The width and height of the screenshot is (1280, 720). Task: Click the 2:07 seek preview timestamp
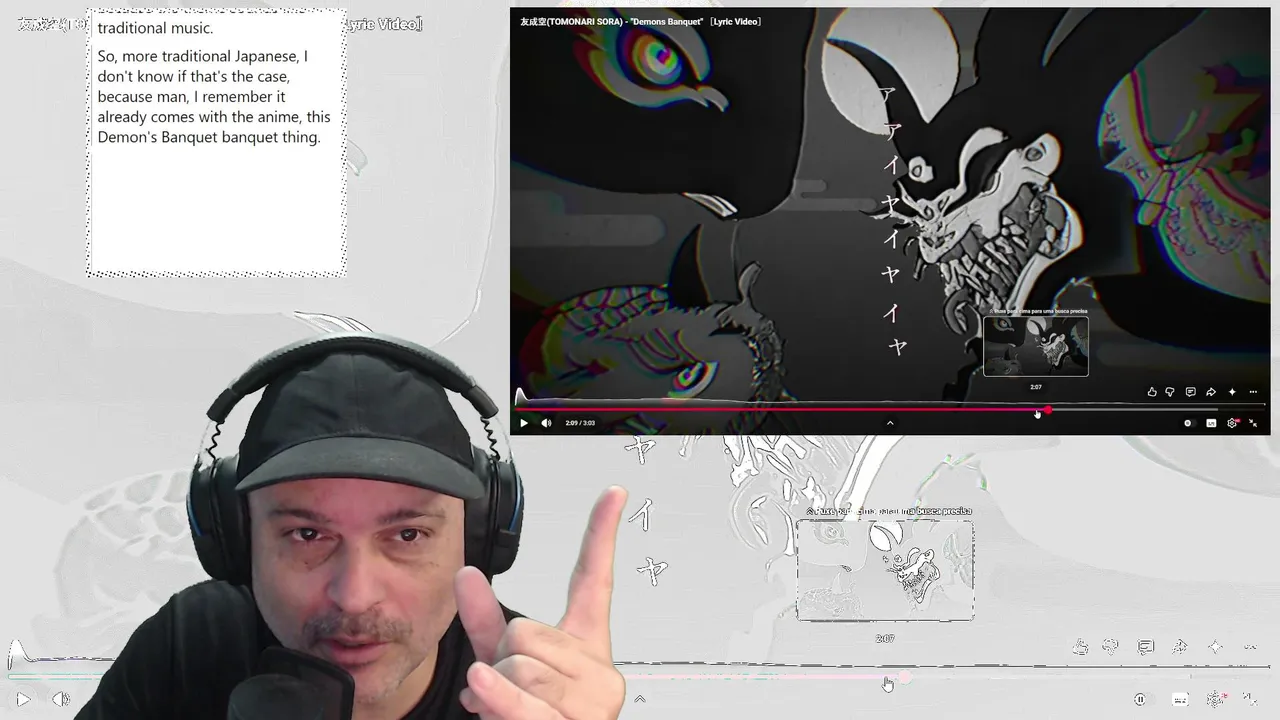tap(1036, 387)
